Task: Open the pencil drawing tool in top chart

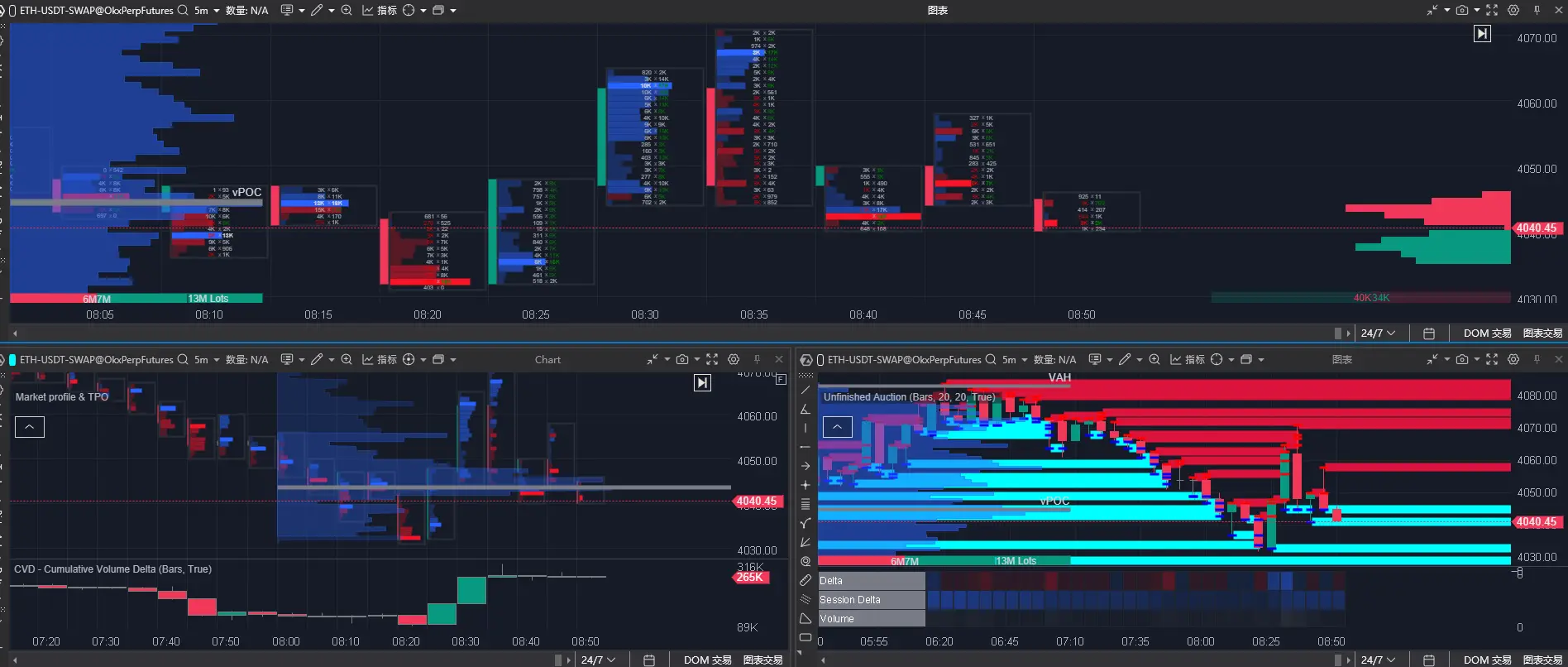Action: click(317, 11)
